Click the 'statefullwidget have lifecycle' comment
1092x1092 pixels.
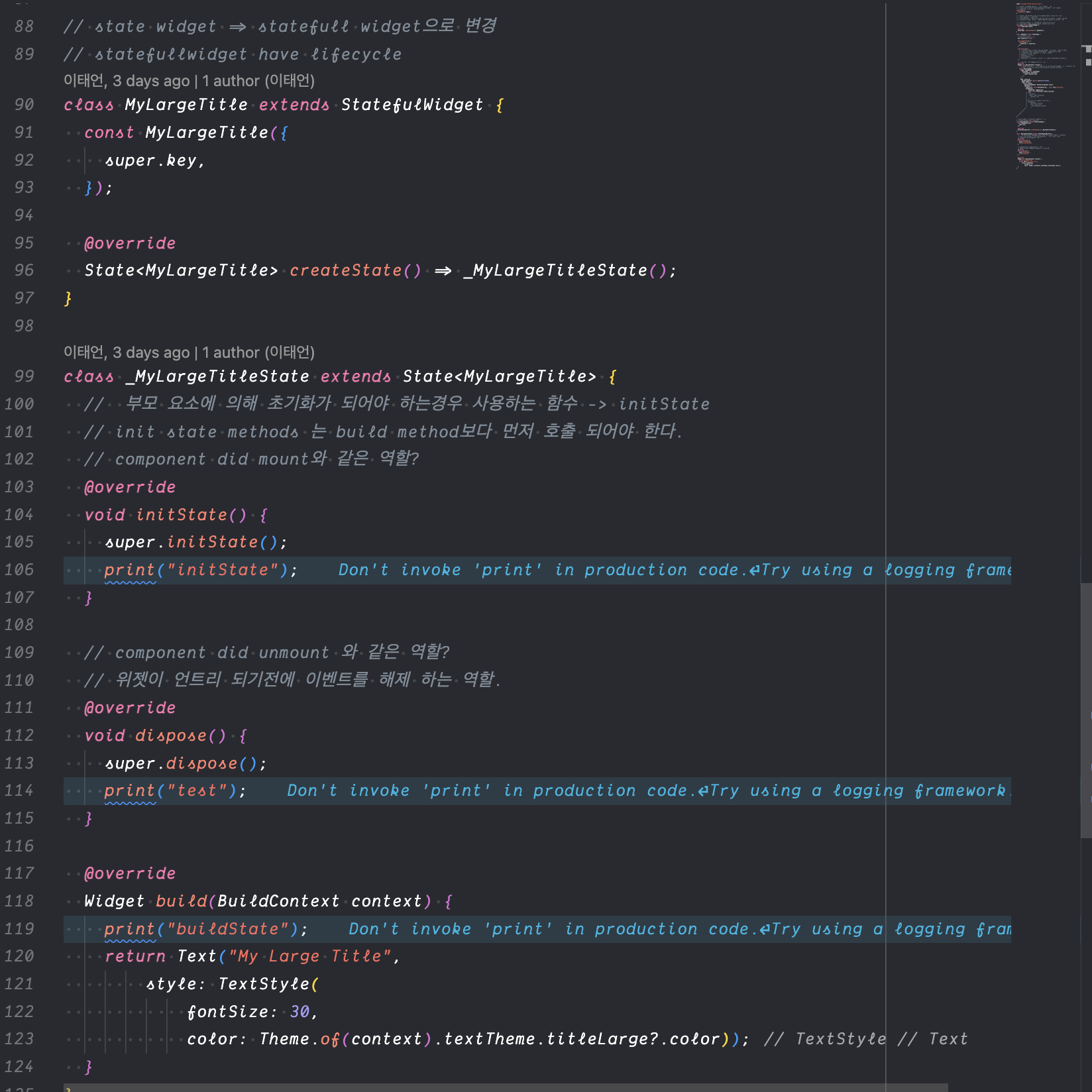(x=233, y=54)
